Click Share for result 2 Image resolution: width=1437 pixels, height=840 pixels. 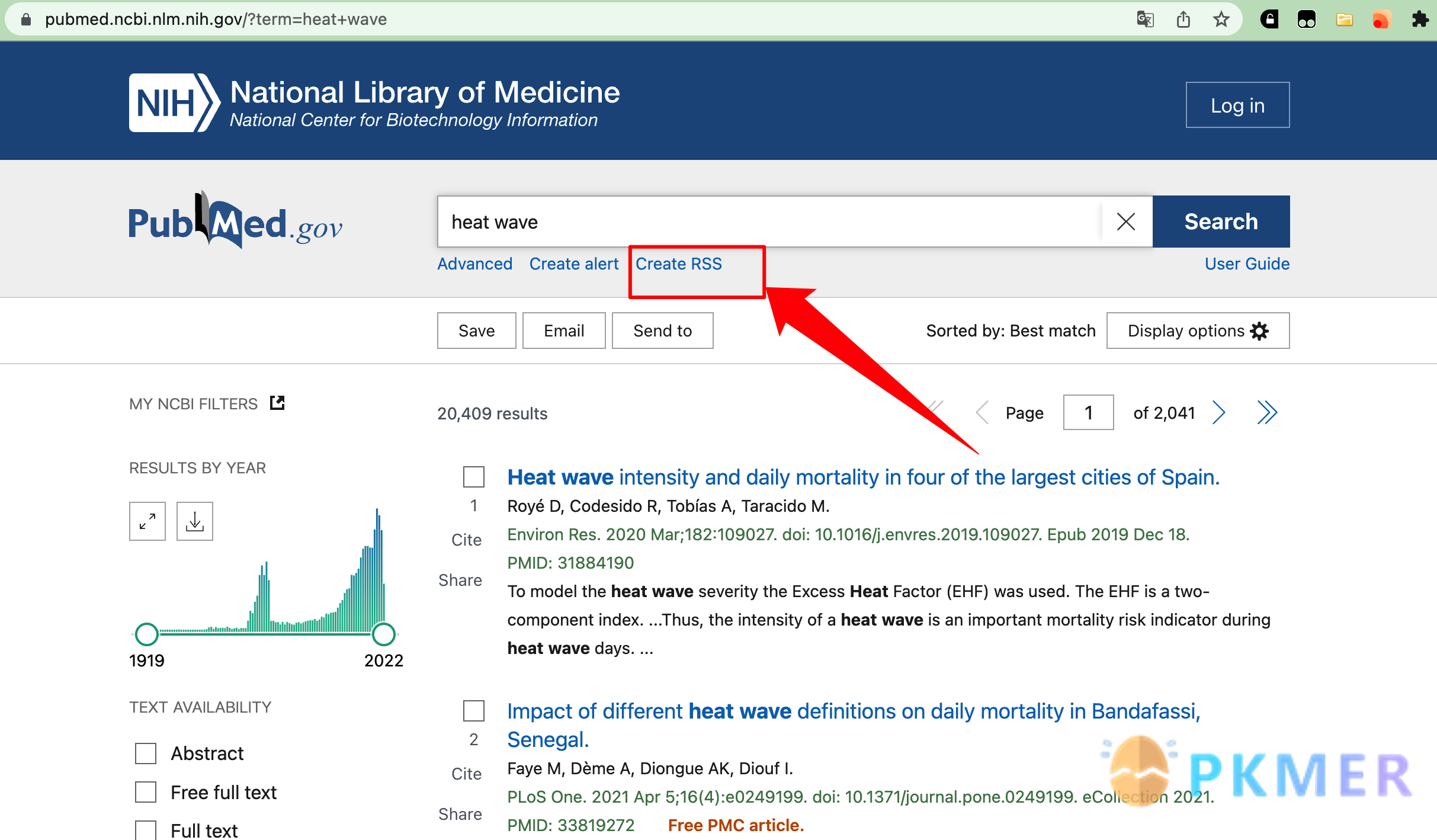coord(460,814)
